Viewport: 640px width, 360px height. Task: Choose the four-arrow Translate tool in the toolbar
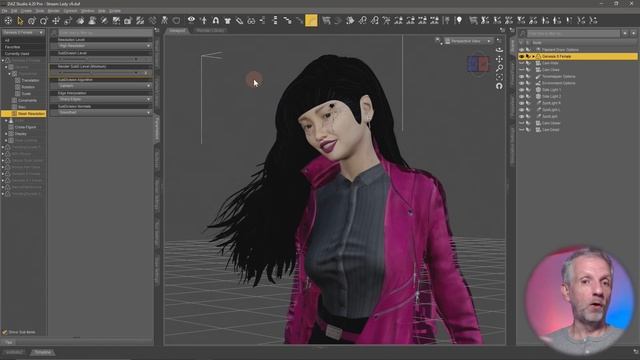tap(56, 20)
